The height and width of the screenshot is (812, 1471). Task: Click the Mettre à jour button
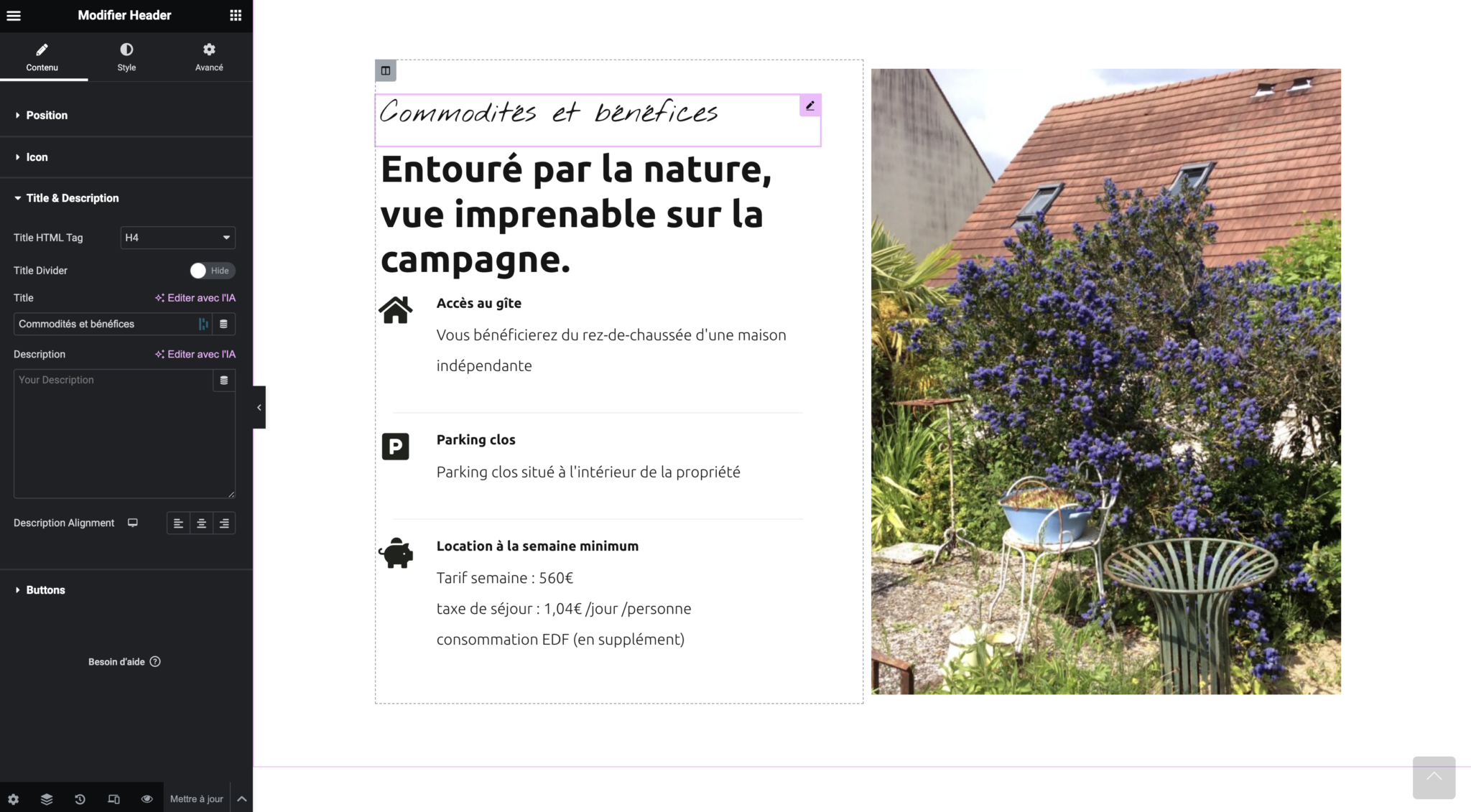tap(196, 799)
